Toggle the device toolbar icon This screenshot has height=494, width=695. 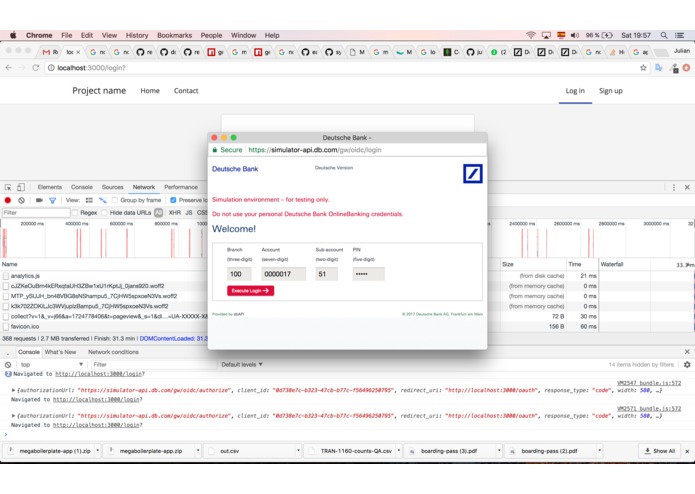coord(21,187)
